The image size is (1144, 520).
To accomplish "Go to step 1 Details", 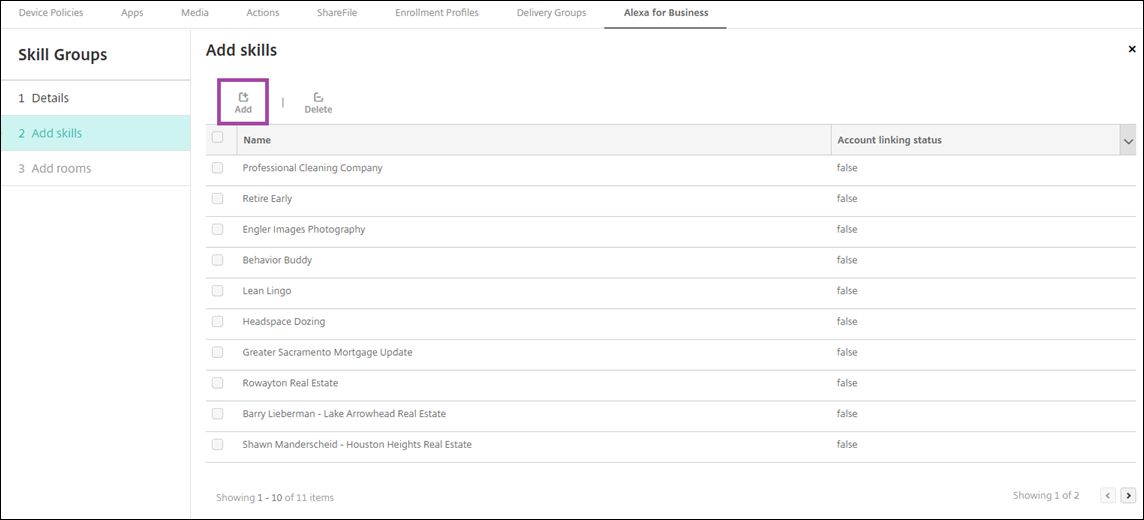I will 96,98.
